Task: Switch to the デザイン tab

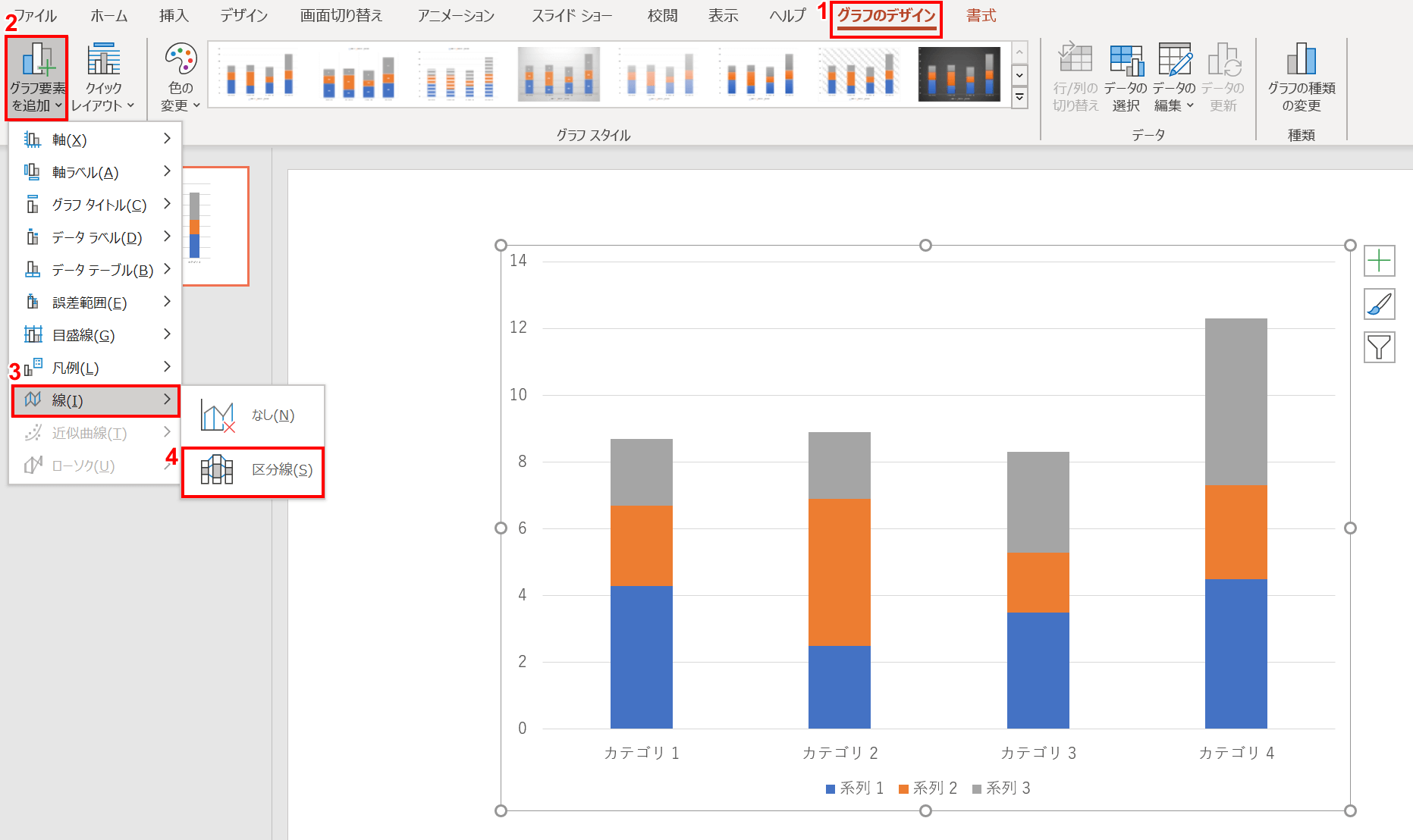Action: [x=243, y=16]
